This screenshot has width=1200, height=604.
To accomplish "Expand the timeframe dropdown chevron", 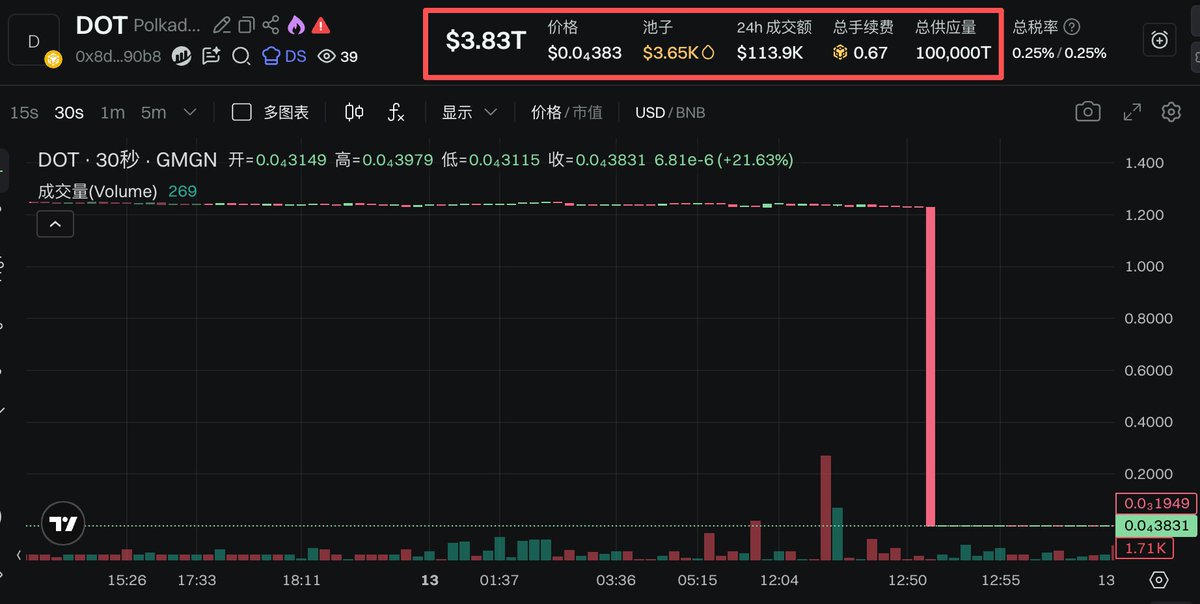I will (x=191, y=112).
